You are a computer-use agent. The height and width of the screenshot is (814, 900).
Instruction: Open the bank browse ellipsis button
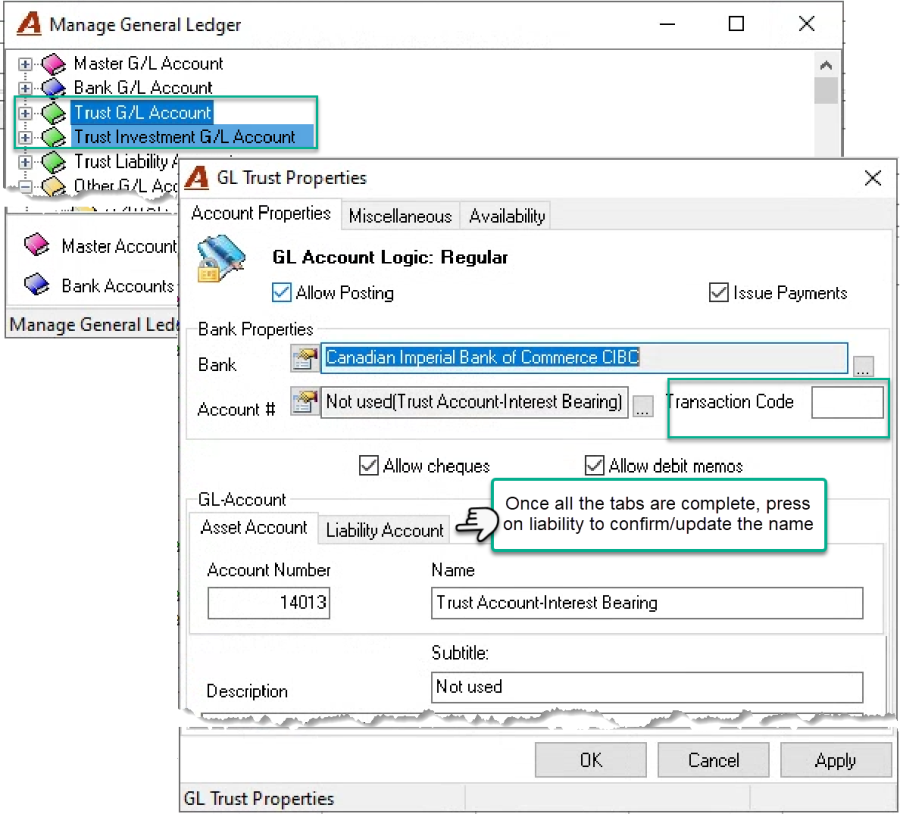click(863, 367)
